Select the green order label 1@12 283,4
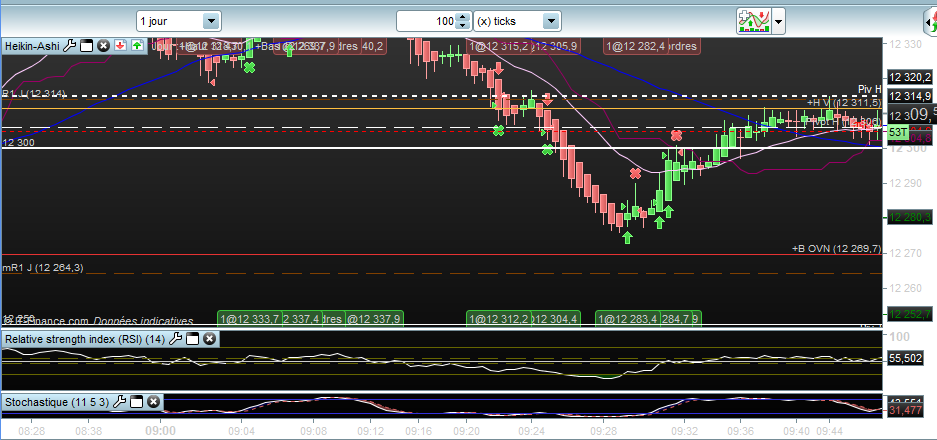Viewport: 937px width, 440px height. pos(628,319)
